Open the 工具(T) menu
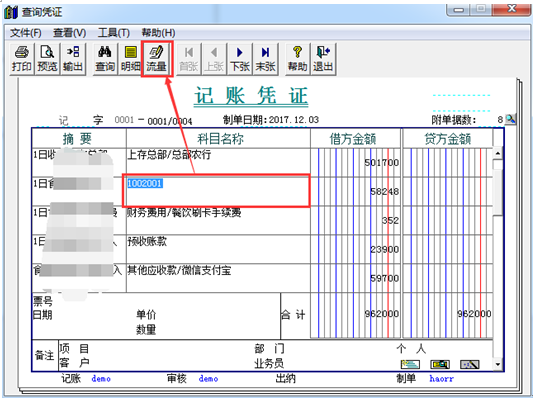533x400 pixels. (114, 33)
